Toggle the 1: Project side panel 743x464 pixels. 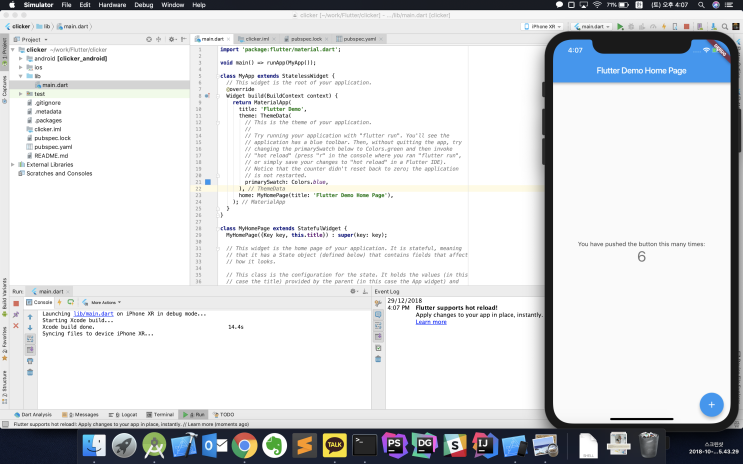tap(4, 47)
